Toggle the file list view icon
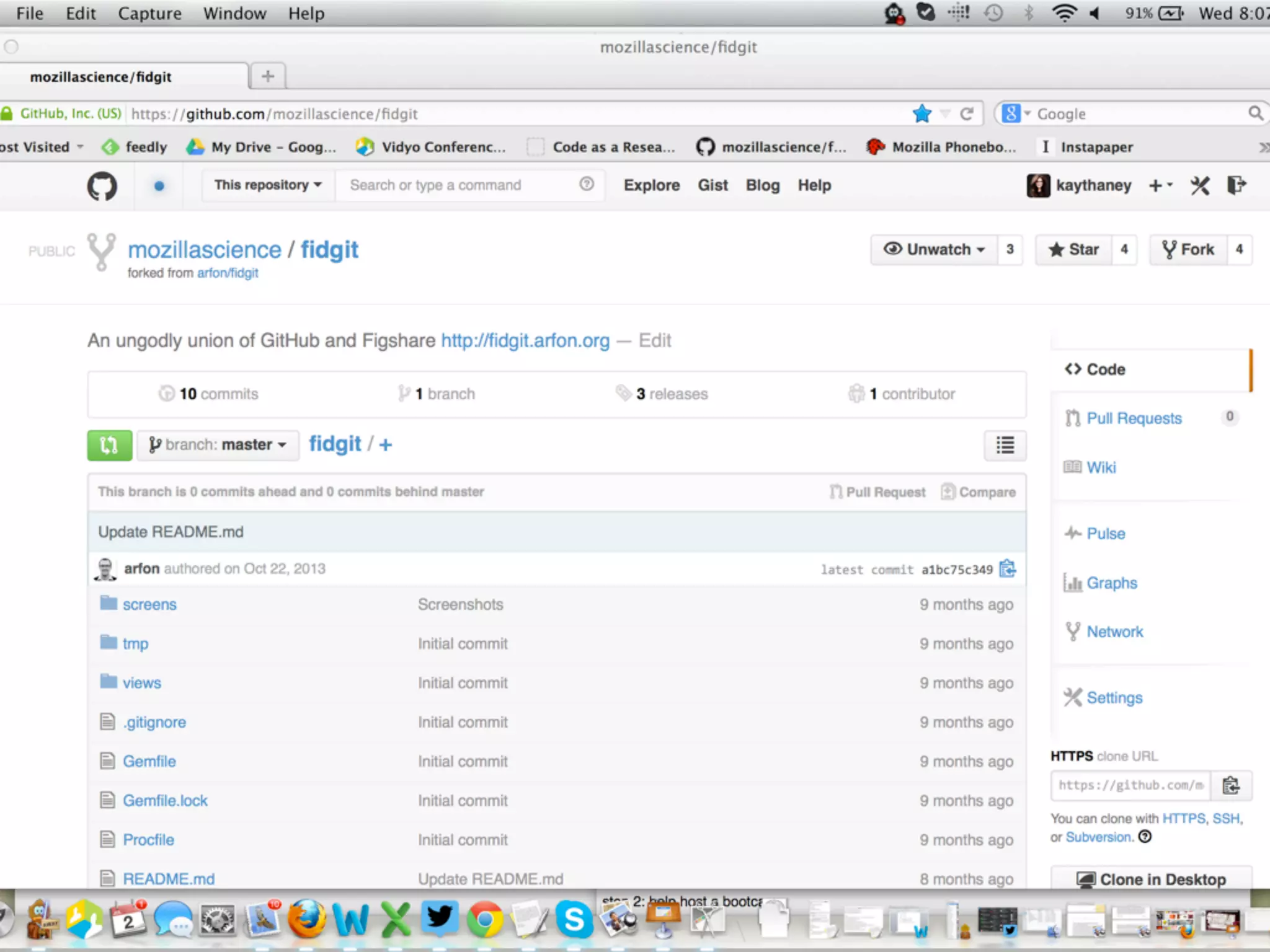This screenshot has width=1270, height=952. (x=1005, y=445)
